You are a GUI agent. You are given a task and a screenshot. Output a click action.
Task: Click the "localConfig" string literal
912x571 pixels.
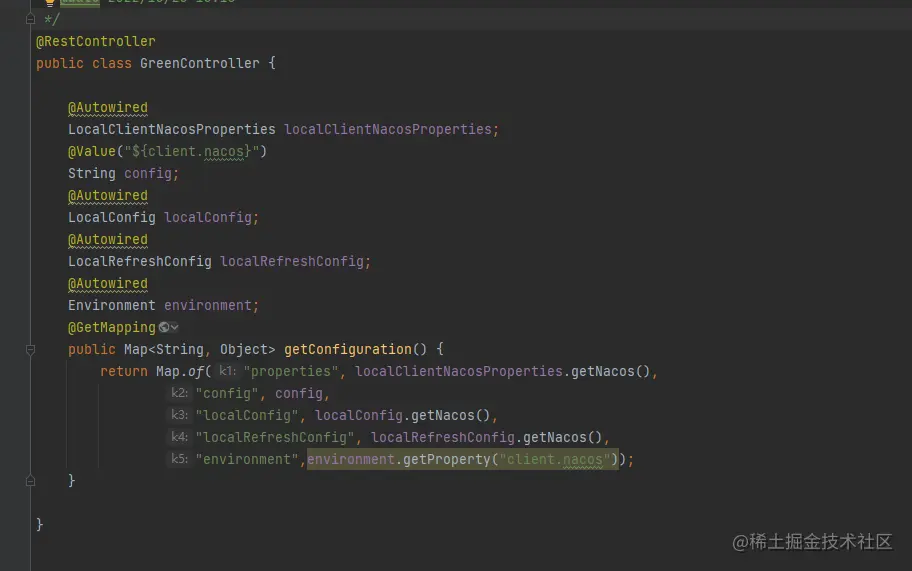[x=247, y=416]
